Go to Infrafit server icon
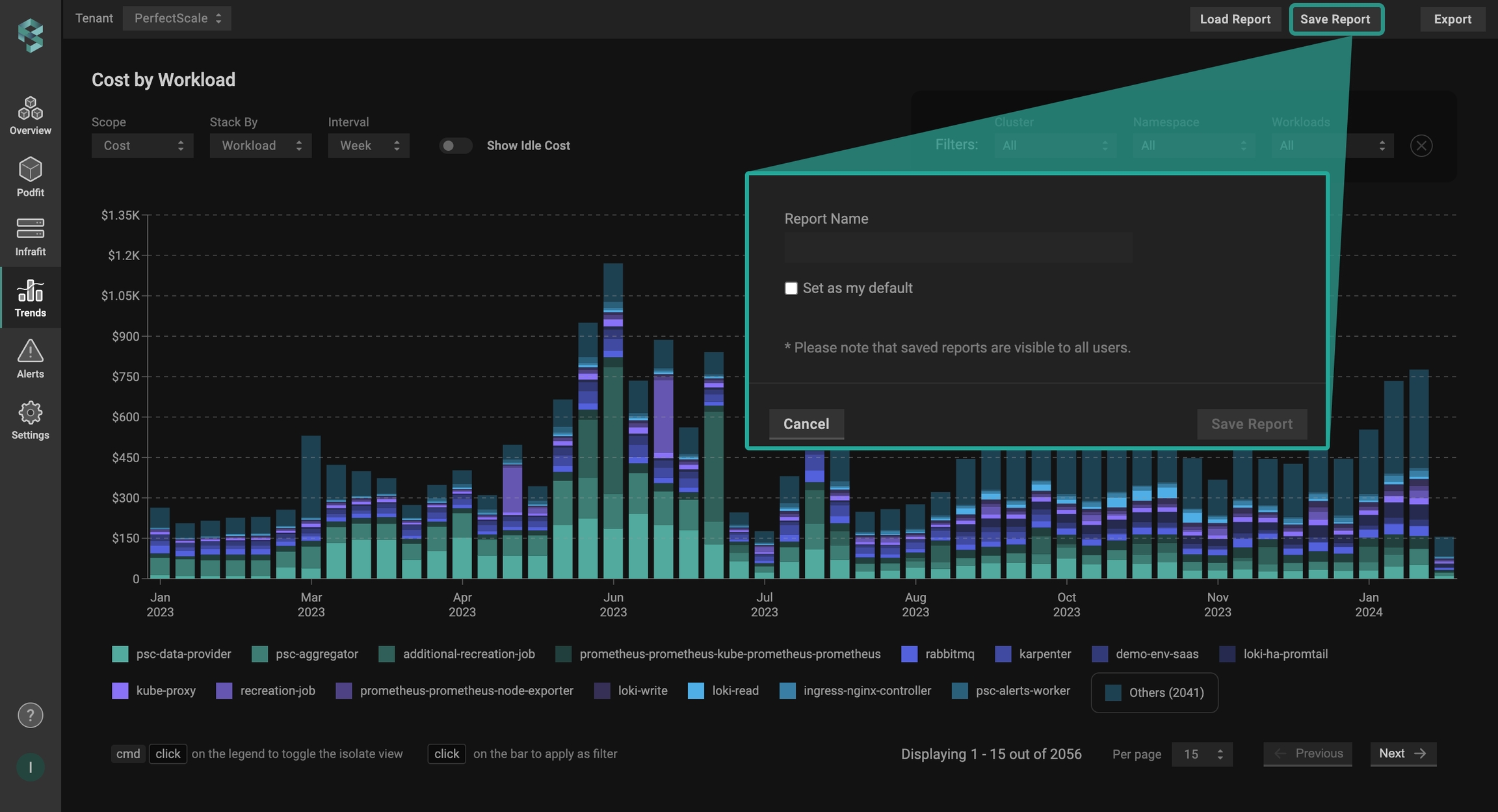Viewport: 1498px width, 812px height. point(30,229)
